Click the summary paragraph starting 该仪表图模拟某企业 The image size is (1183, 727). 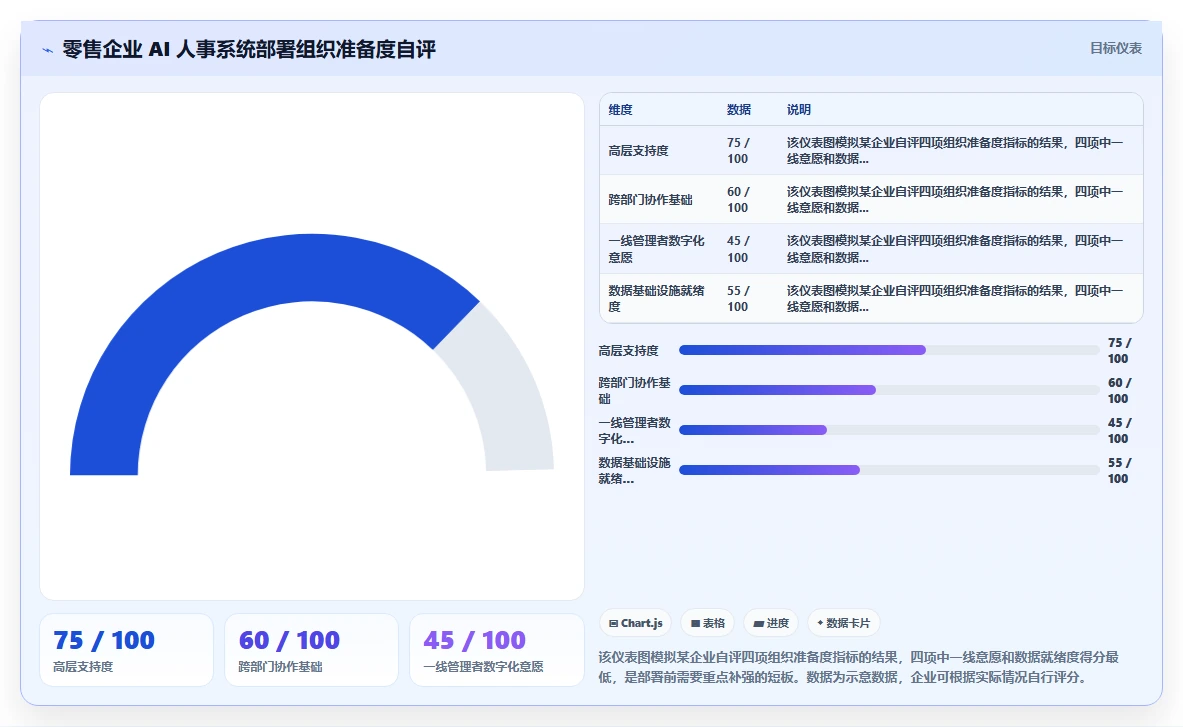point(859,667)
